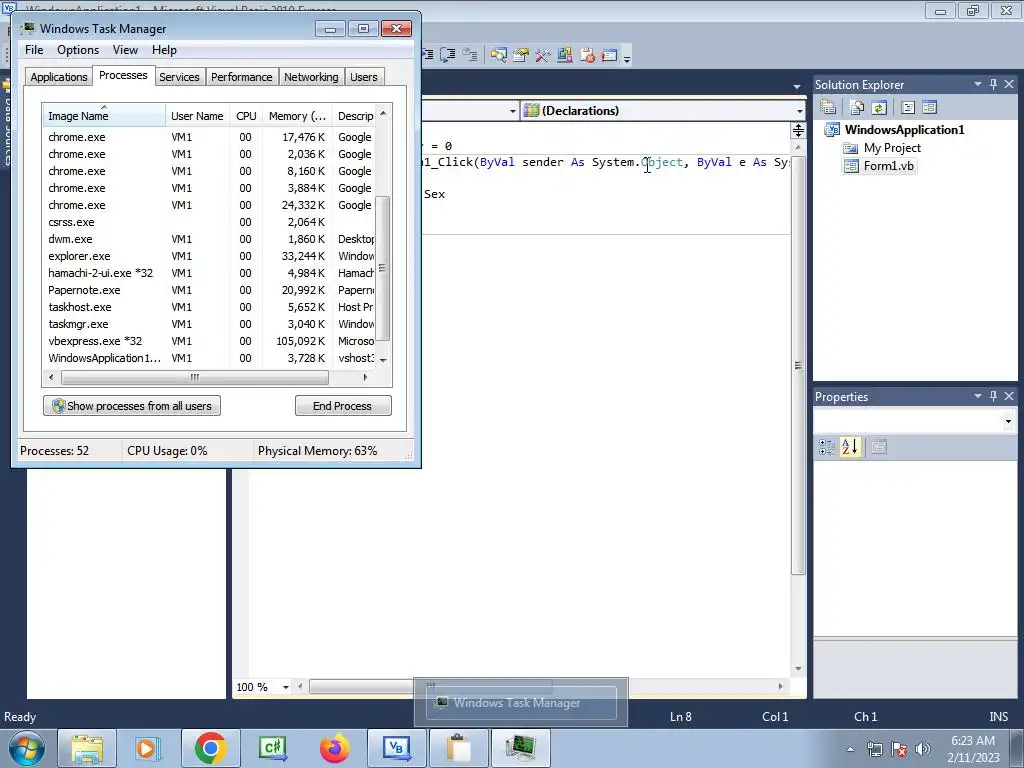Screen dimensions: 1024x768
Task: Pin the Properties panel
Action: (993, 396)
